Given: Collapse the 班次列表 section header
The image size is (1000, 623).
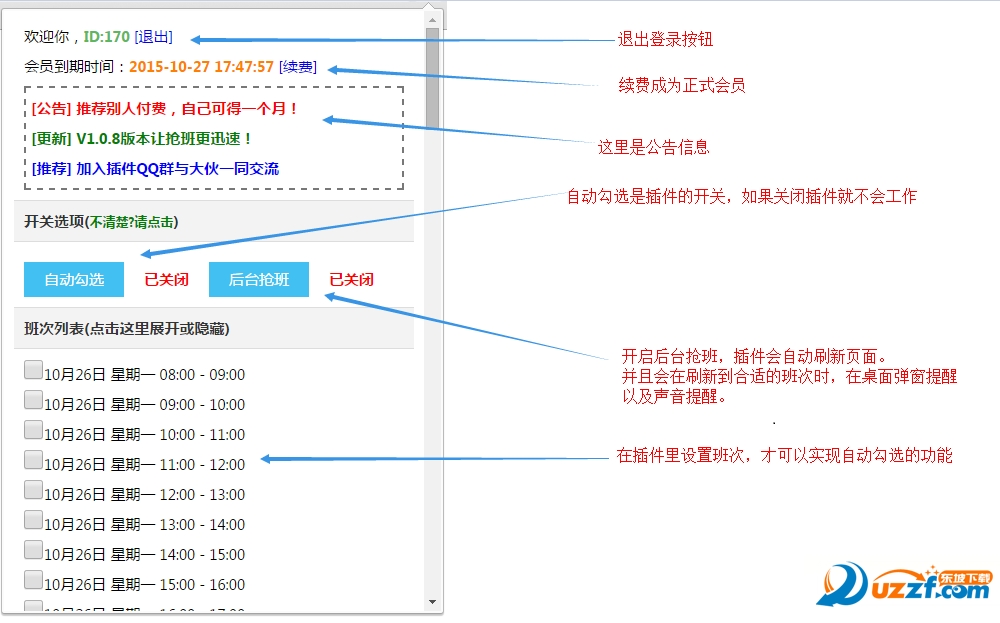Looking at the screenshot, I should pos(214,328).
